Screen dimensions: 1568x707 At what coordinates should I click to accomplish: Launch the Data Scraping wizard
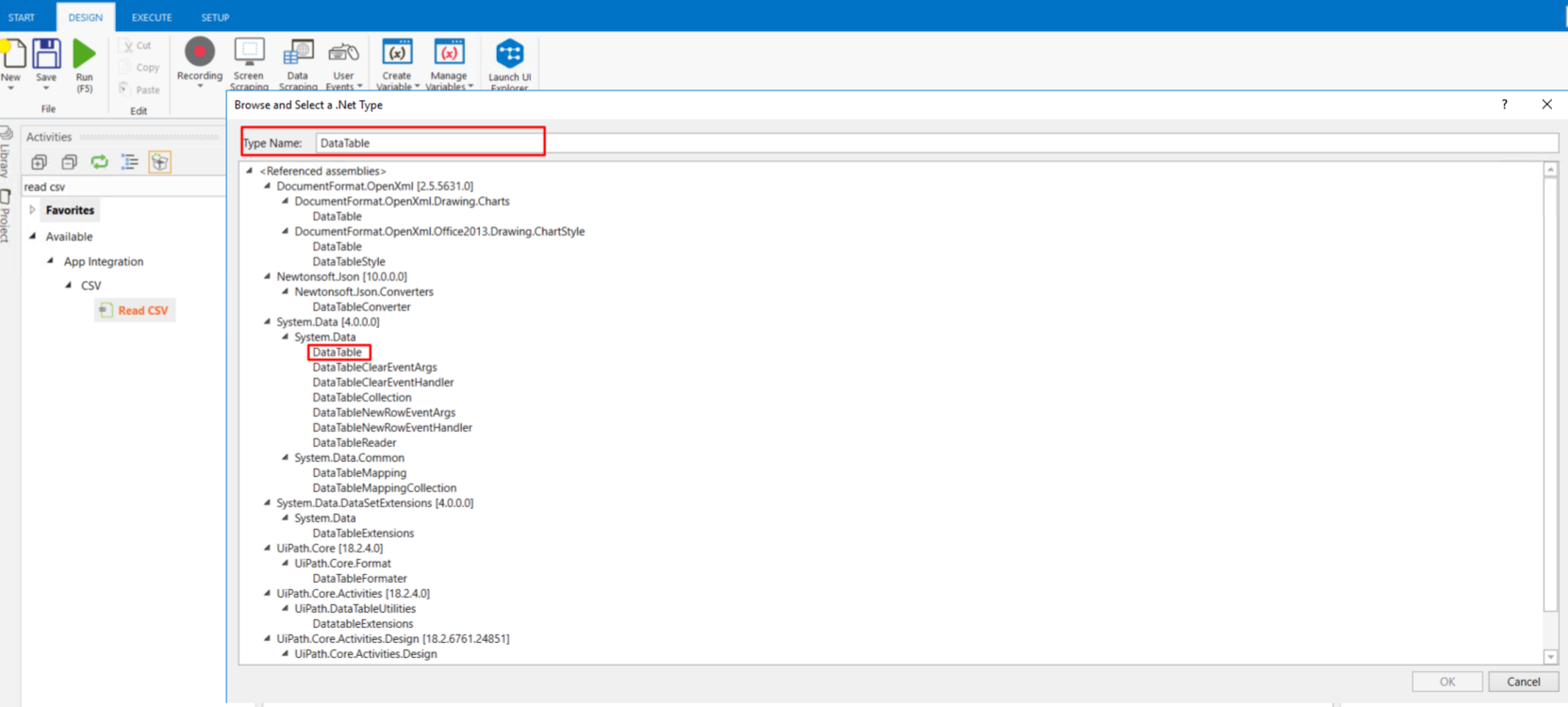pos(298,55)
